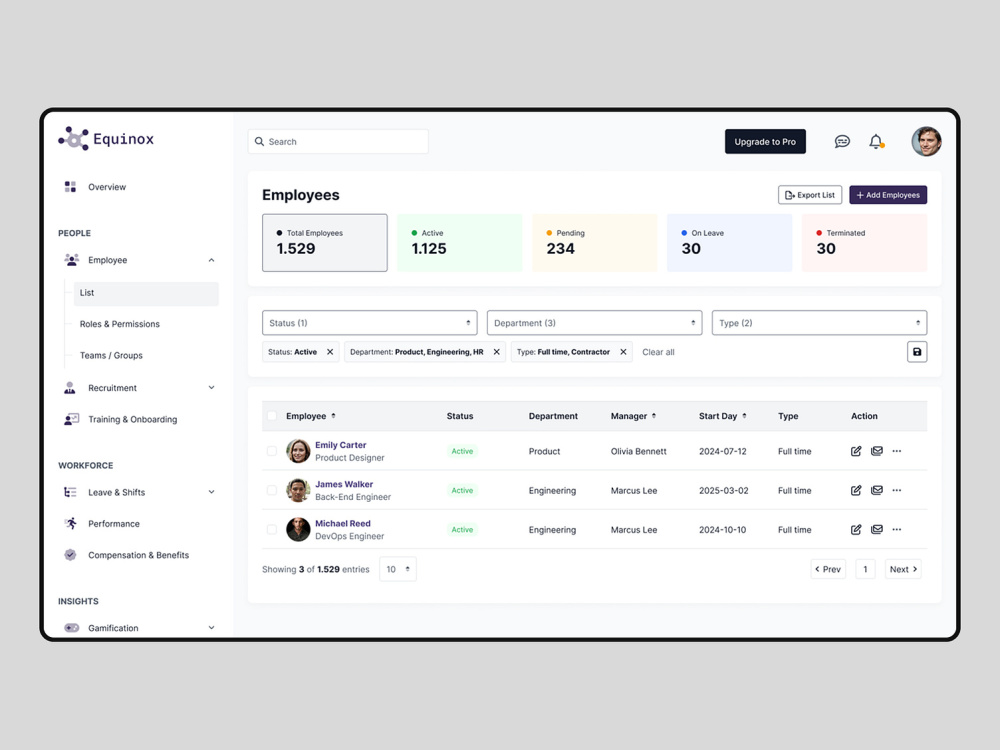Image resolution: width=1000 pixels, height=750 pixels.
Task: Click Clear all filters link
Action: point(658,352)
